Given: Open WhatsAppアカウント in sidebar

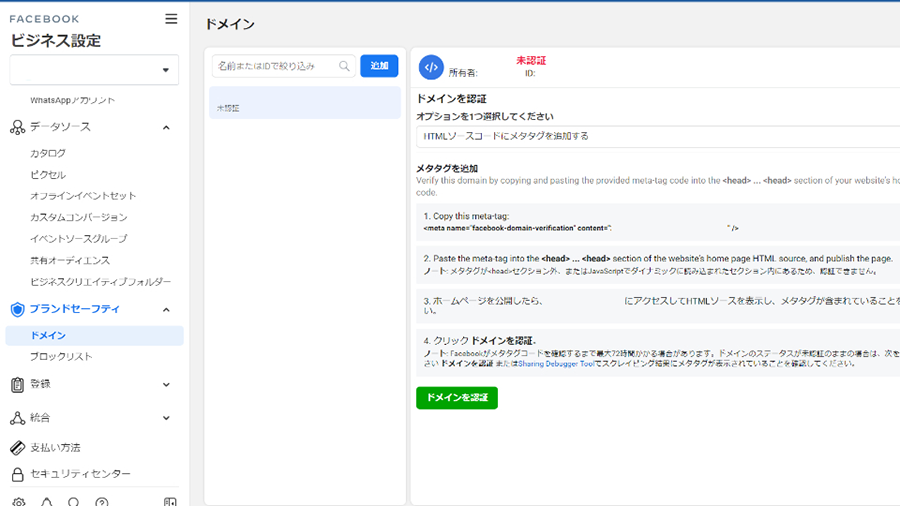Looking at the screenshot, I should [72, 100].
